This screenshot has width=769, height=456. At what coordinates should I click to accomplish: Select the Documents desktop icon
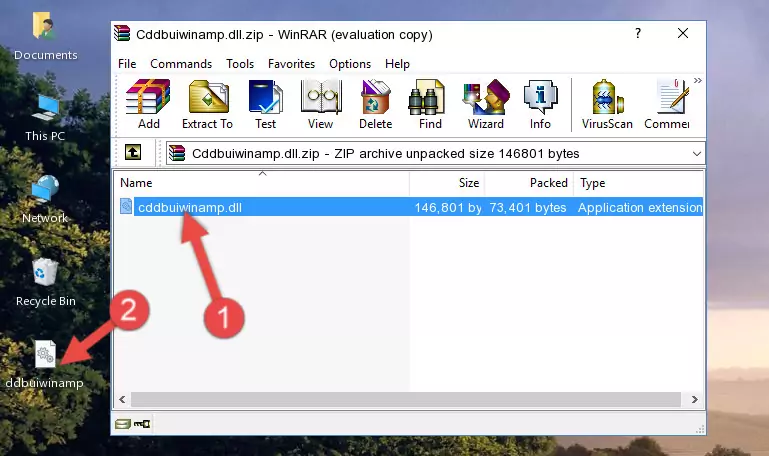point(45,37)
